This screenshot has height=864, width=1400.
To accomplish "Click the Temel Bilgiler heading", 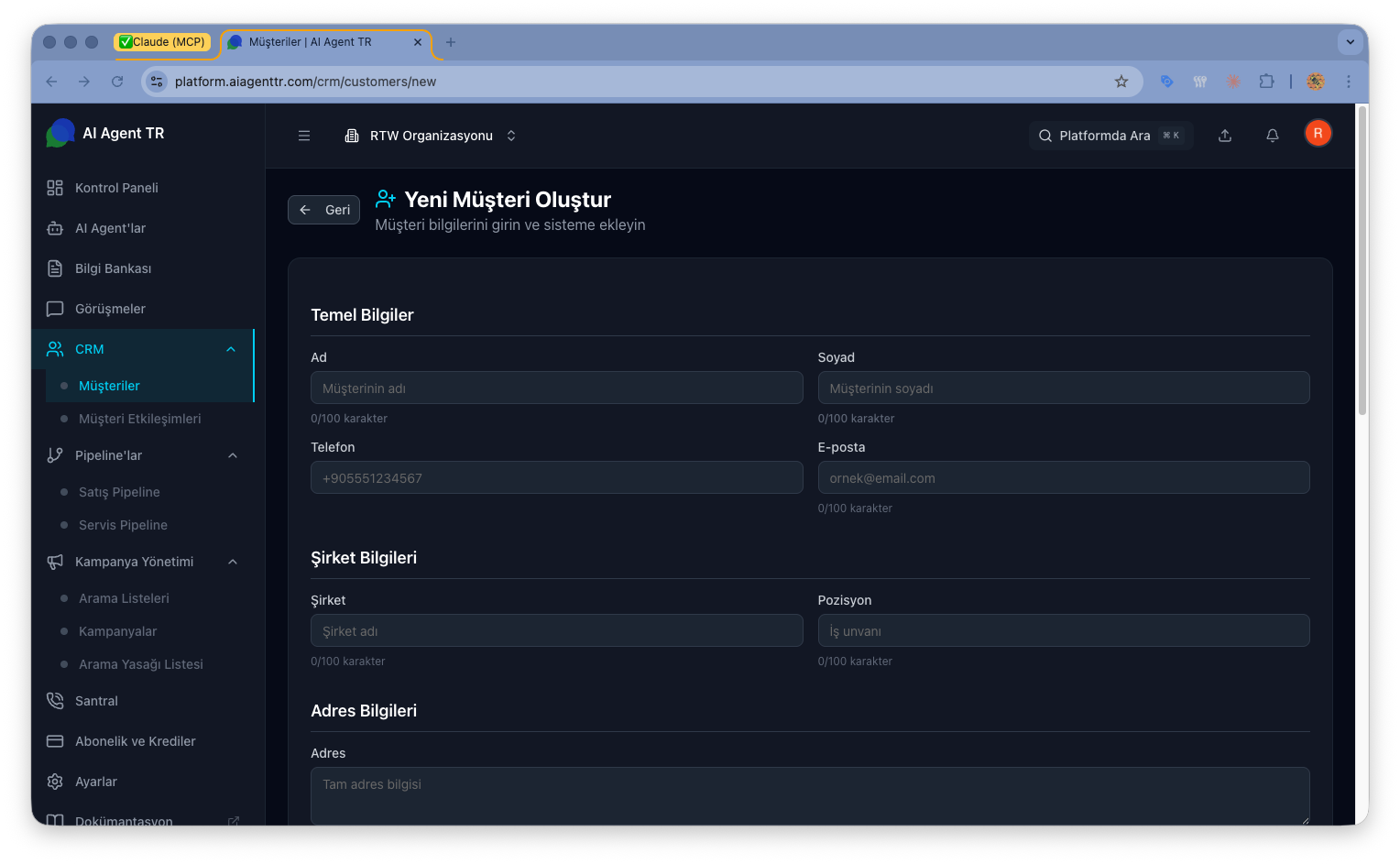I will [x=362, y=315].
